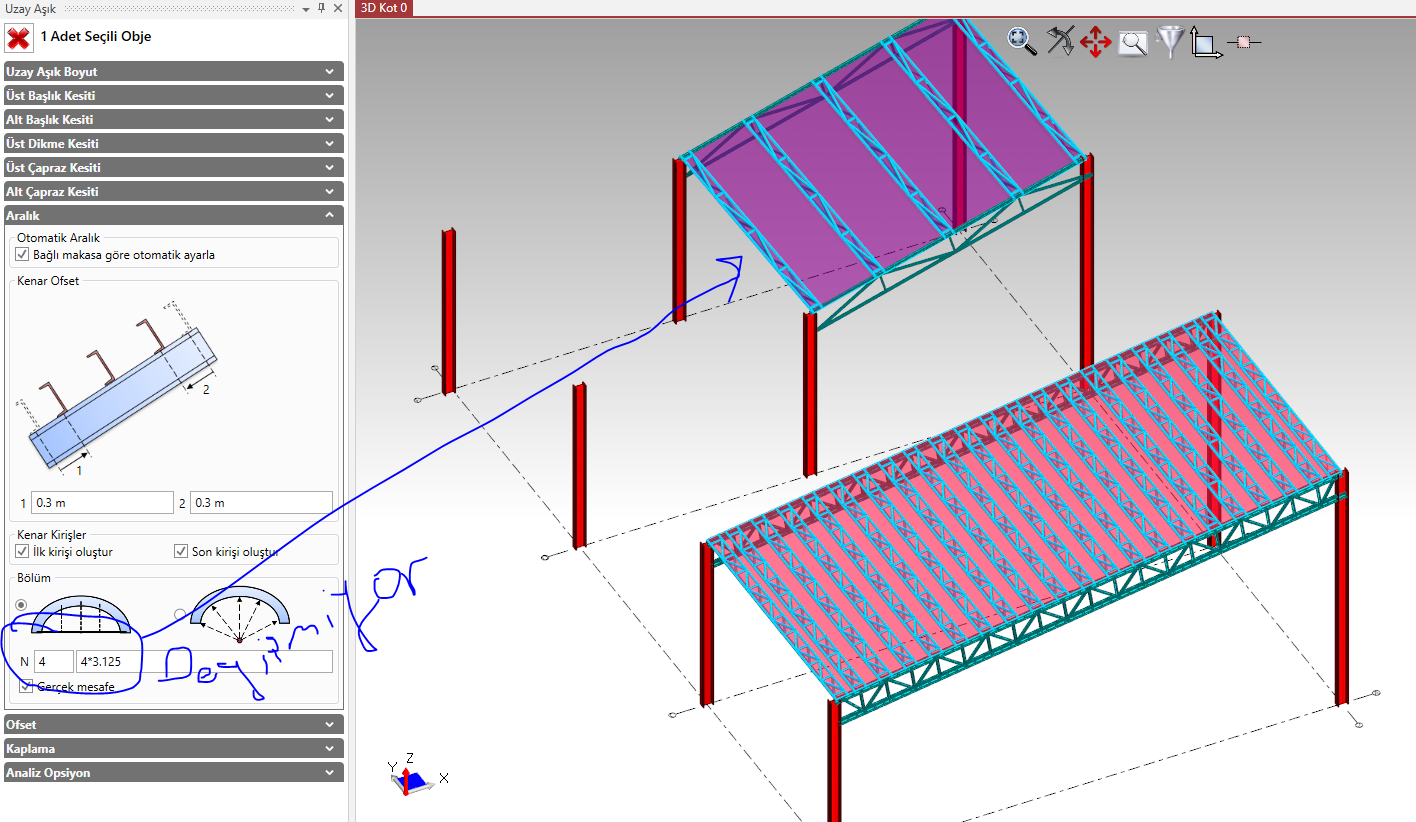Uncheck 'İlk kirişi oluştur' option
The height and width of the screenshot is (822, 1416).
[23, 551]
